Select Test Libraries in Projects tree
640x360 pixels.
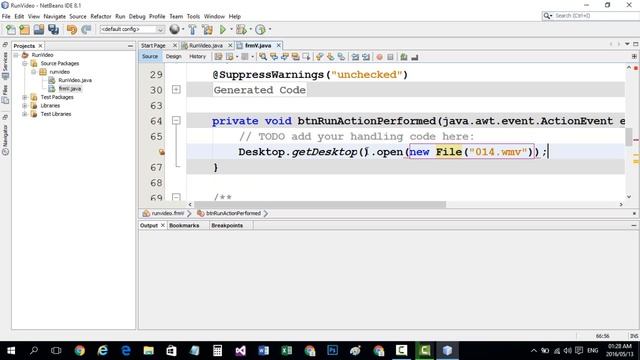[x=56, y=114]
